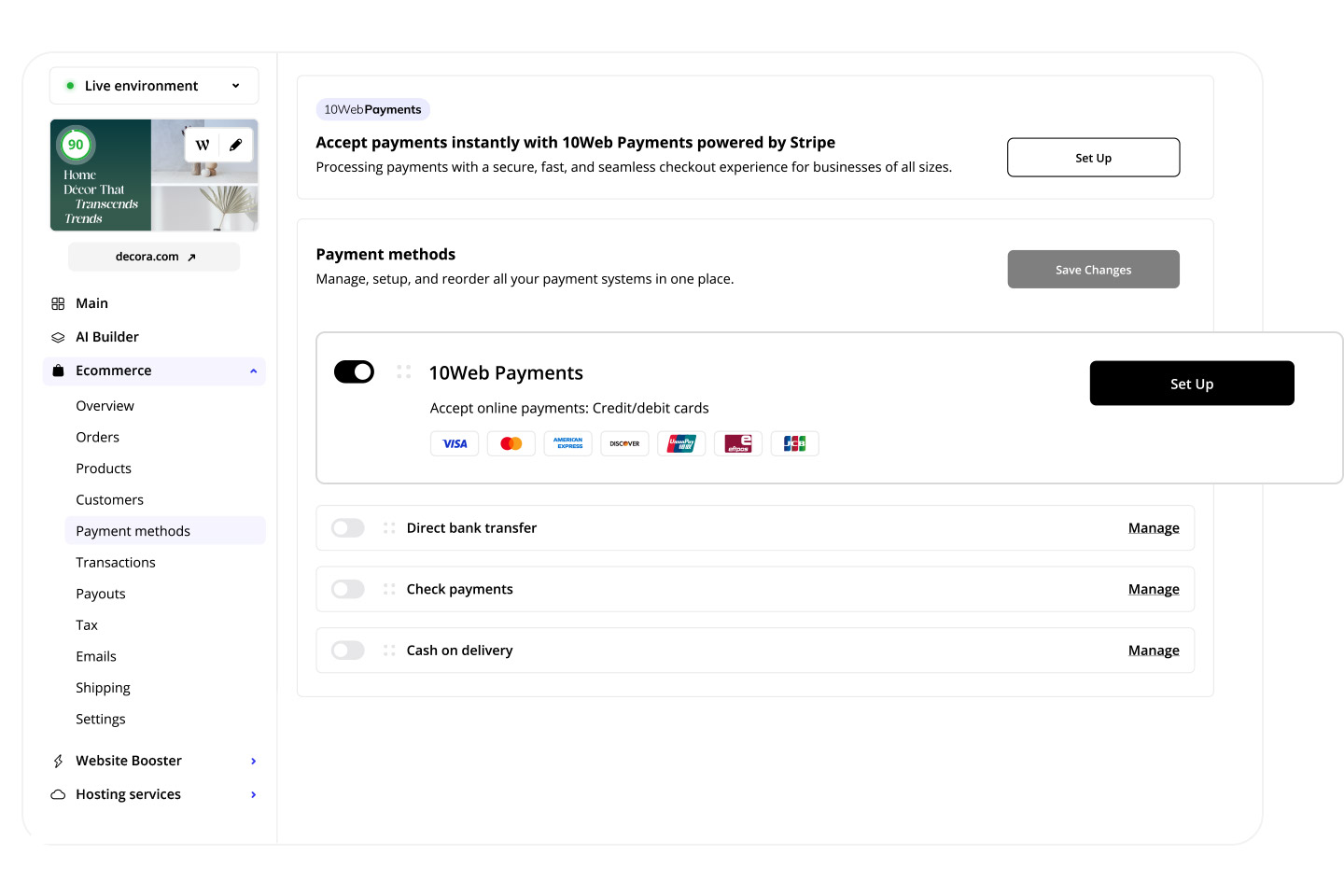Disable the 10Web Payments toggle
The height and width of the screenshot is (896, 1344).
coord(354,371)
